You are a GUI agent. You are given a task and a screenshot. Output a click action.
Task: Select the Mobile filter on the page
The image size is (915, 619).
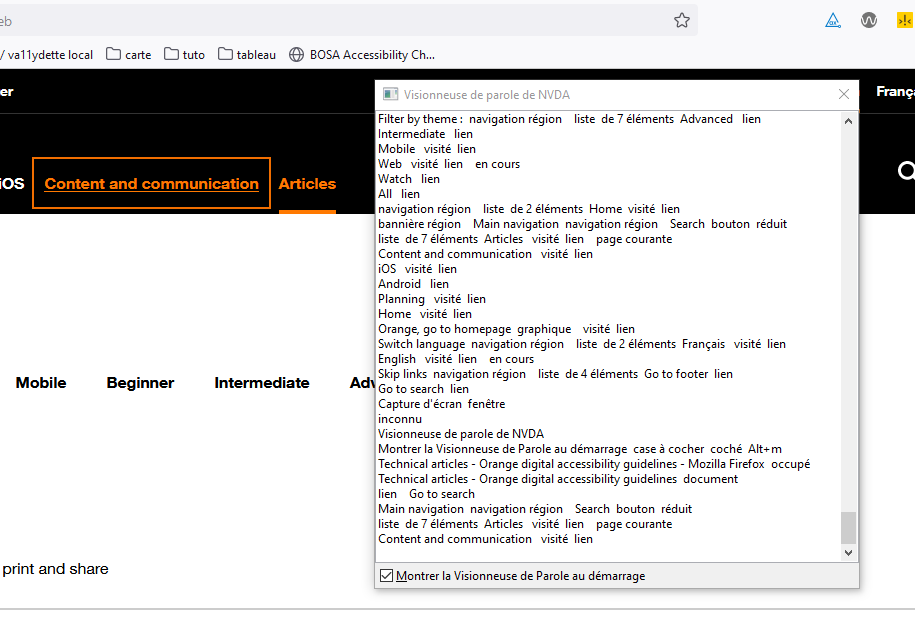tap(40, 382)
